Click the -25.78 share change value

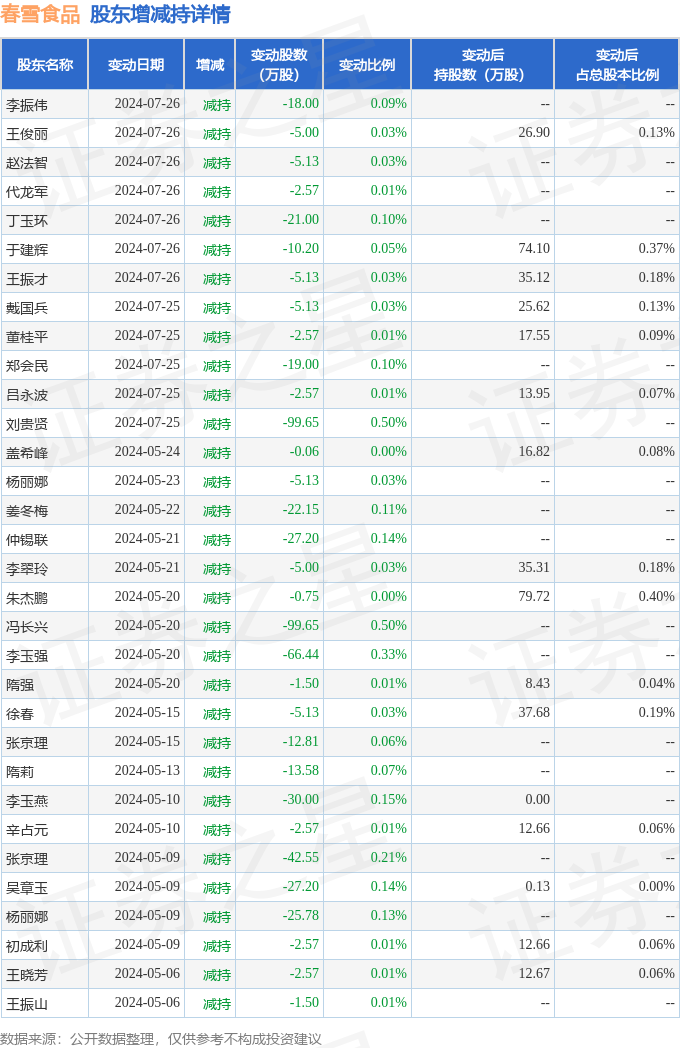301,916
